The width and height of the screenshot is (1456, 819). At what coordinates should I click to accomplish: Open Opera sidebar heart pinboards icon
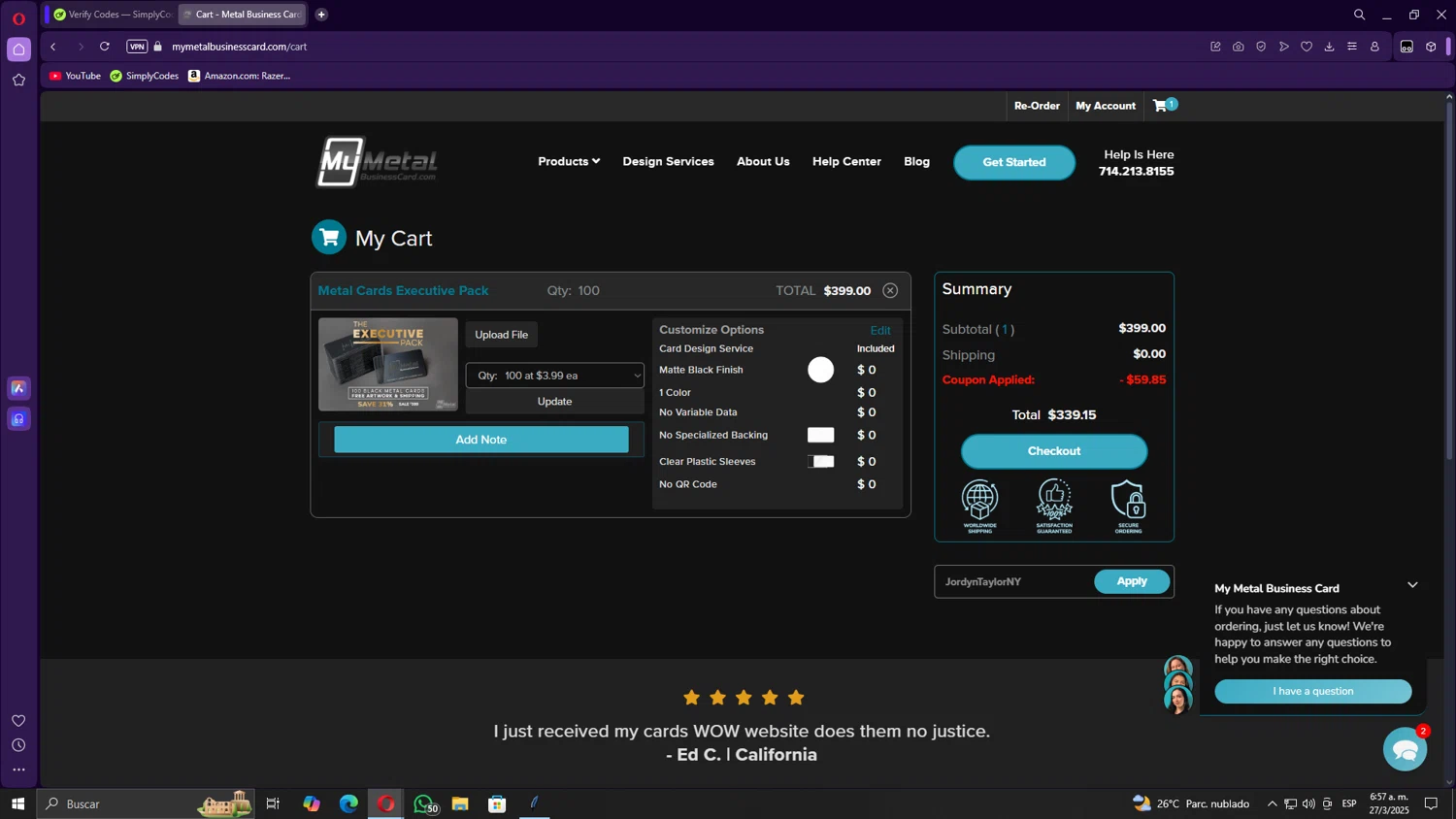18,720
